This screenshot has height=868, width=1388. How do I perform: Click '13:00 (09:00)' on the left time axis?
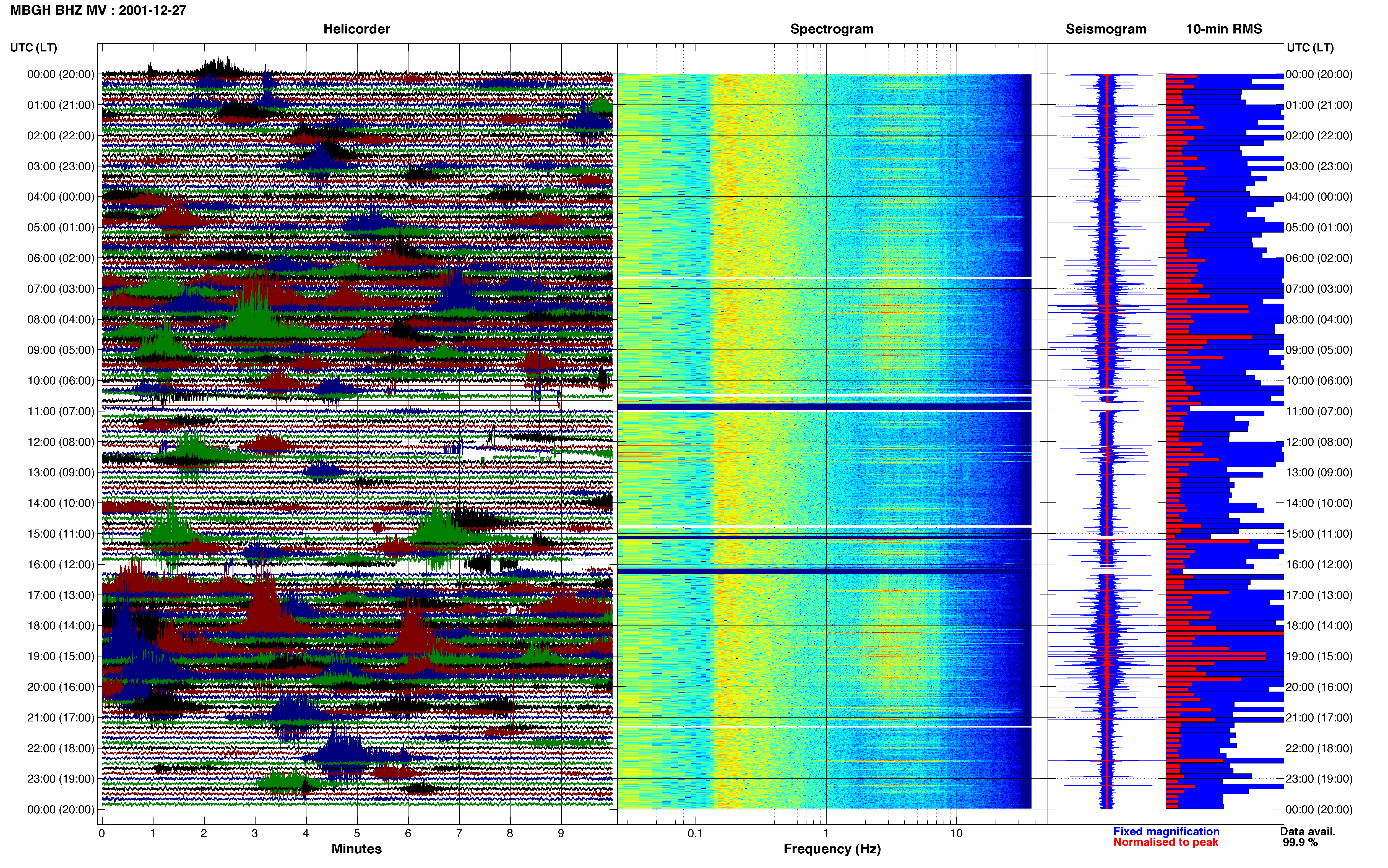click(x=60, y=473)
